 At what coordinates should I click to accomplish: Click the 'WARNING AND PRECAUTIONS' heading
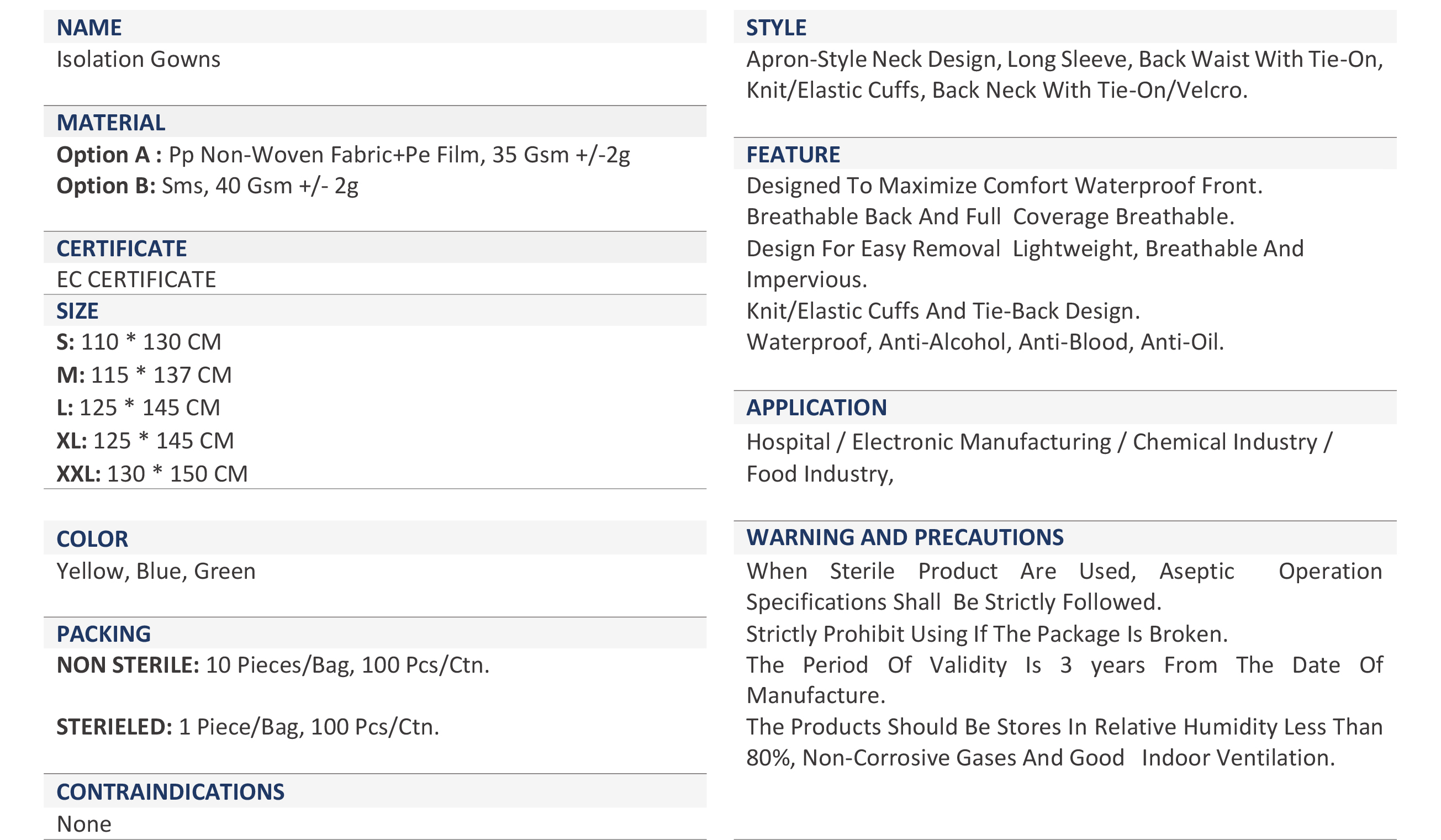905,537
